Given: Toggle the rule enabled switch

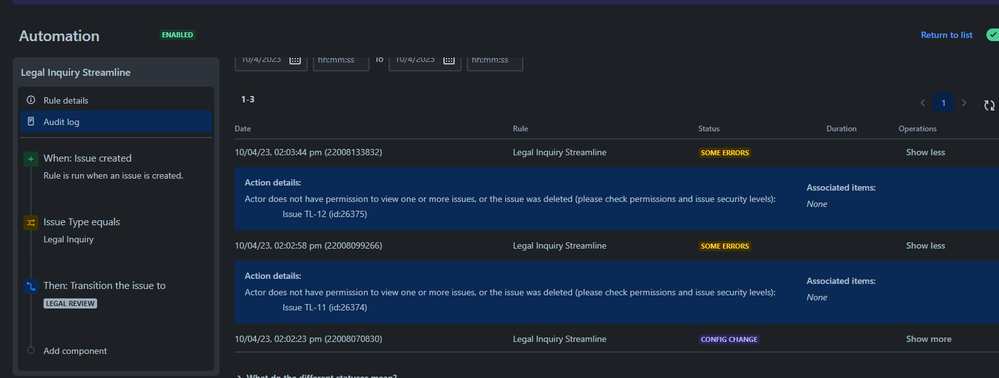Looking at the screenshot, I should [992, 34].
